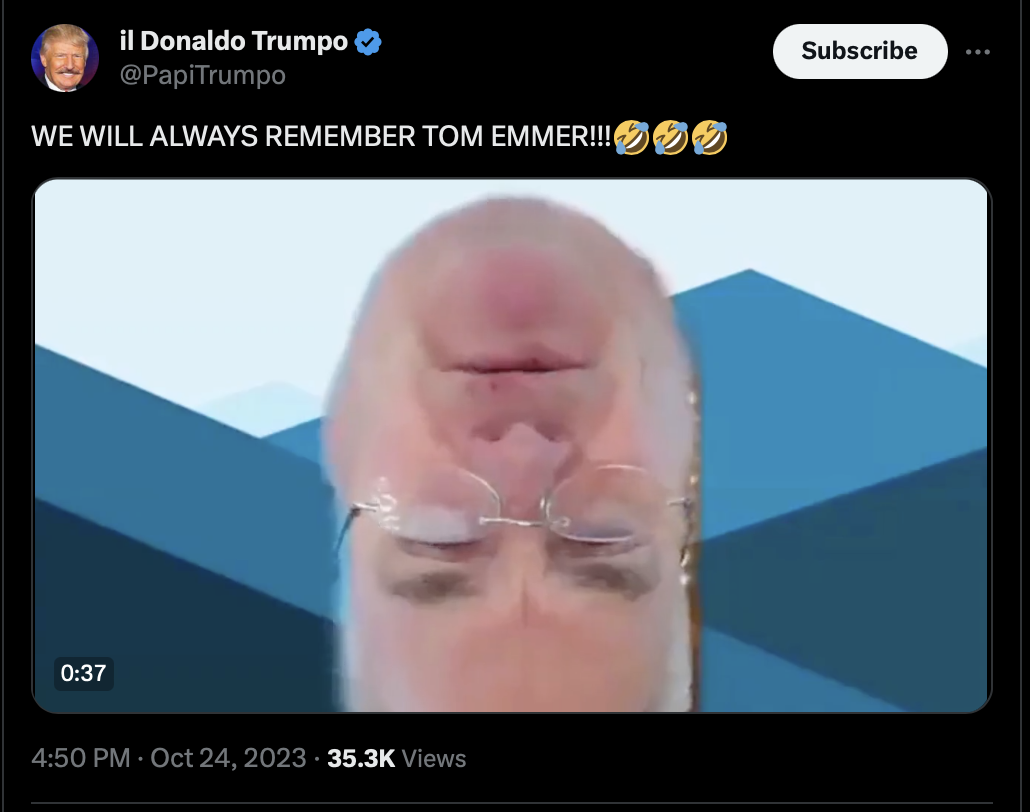Click the 0:37 video duration badge
This screenshot has width=1030, height=812.
(83, 673)
